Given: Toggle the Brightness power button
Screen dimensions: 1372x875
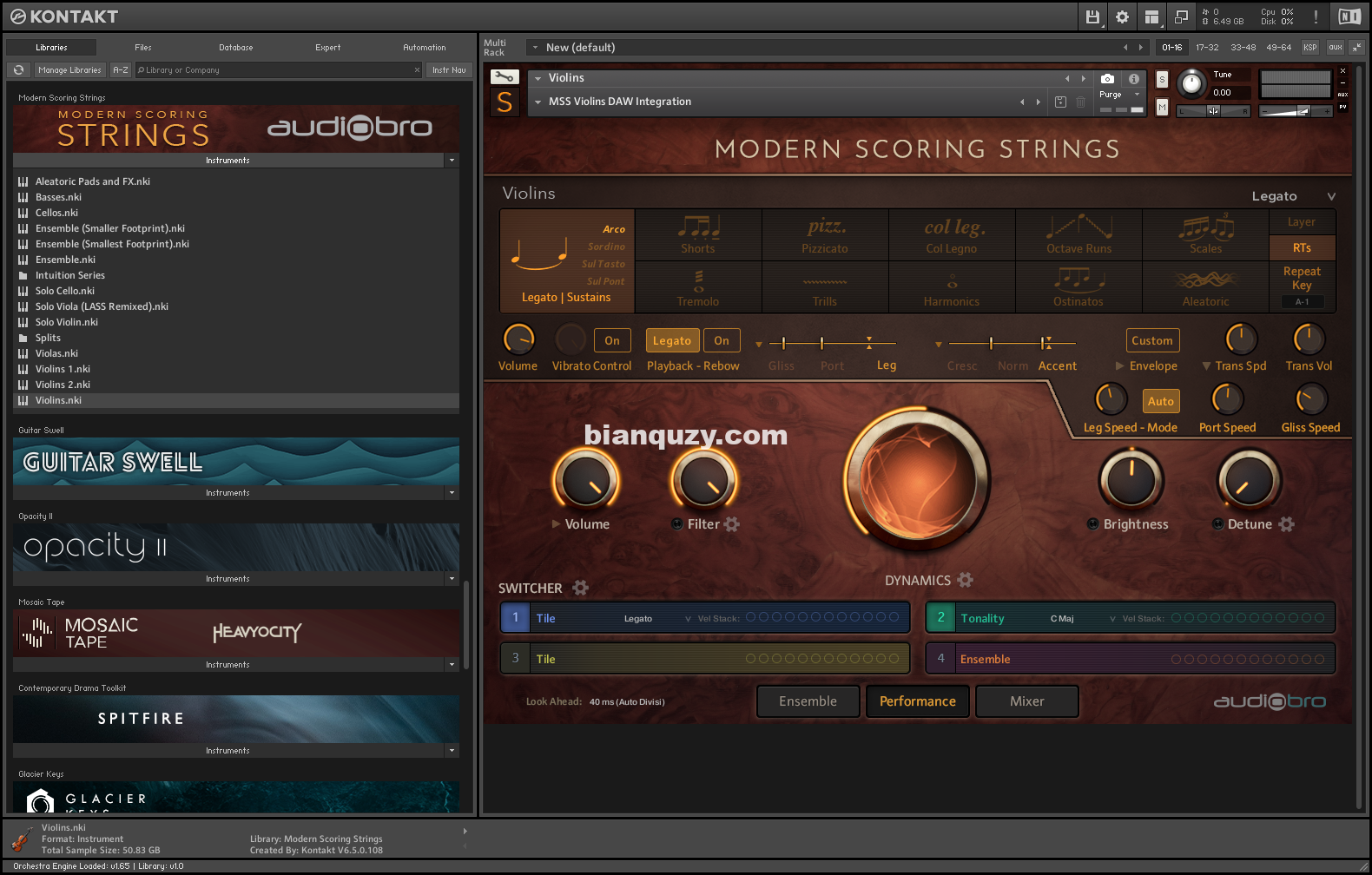Looking at the screenshot, I should (1093, 523).
